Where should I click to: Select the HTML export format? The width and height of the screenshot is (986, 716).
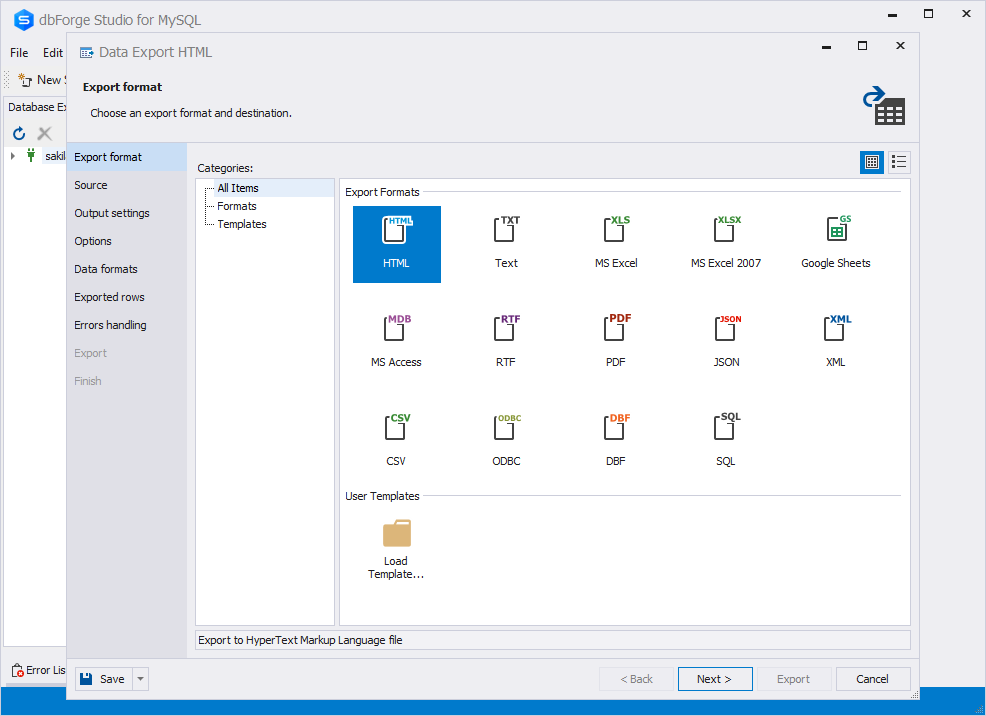[x=396, y=244]
